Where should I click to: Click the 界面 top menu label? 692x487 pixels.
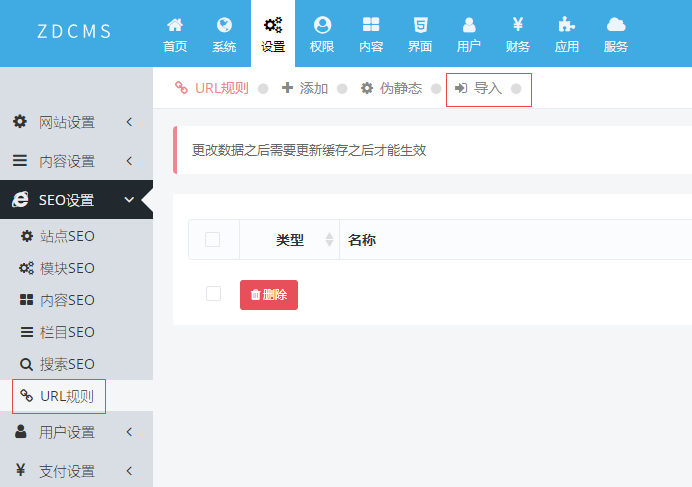pyautogui.click(x=420, y=46)
